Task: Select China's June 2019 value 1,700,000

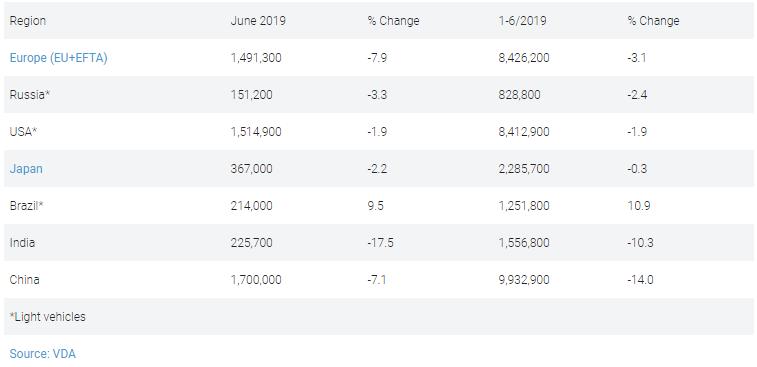Action: point(256,280)
